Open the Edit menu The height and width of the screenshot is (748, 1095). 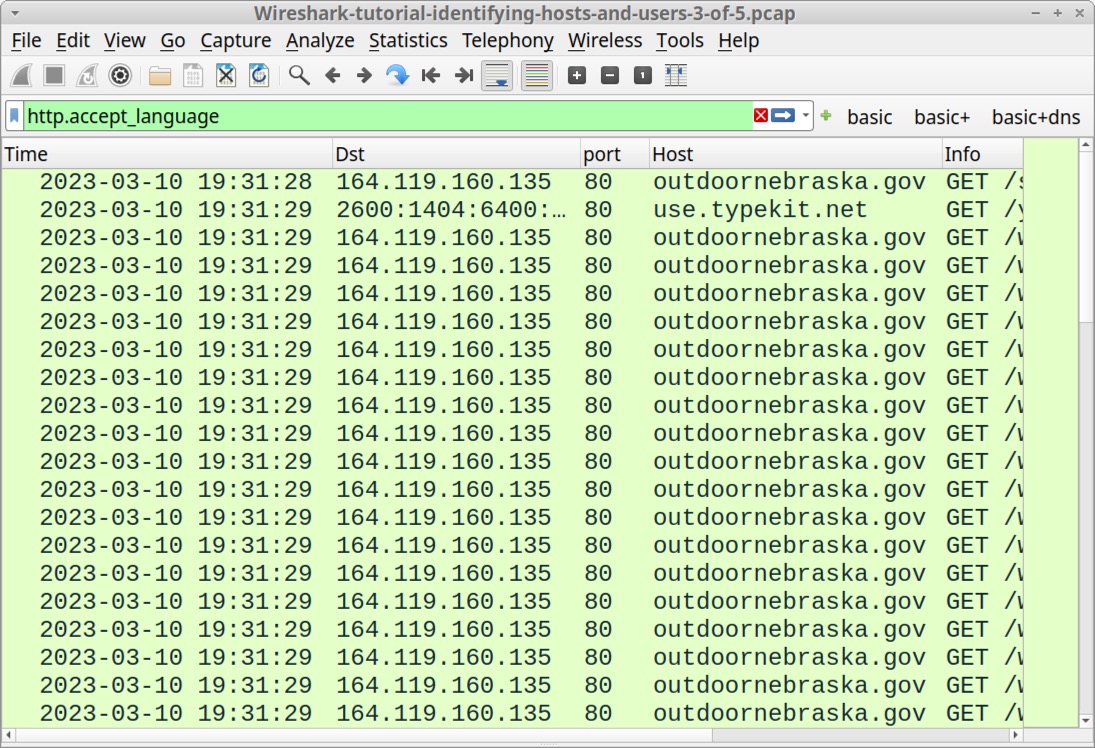73,41
